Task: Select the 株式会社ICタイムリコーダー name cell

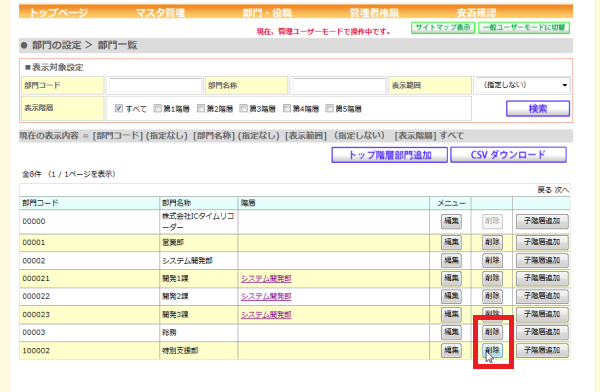Action: pyautogui.click(x=199, y=222)
